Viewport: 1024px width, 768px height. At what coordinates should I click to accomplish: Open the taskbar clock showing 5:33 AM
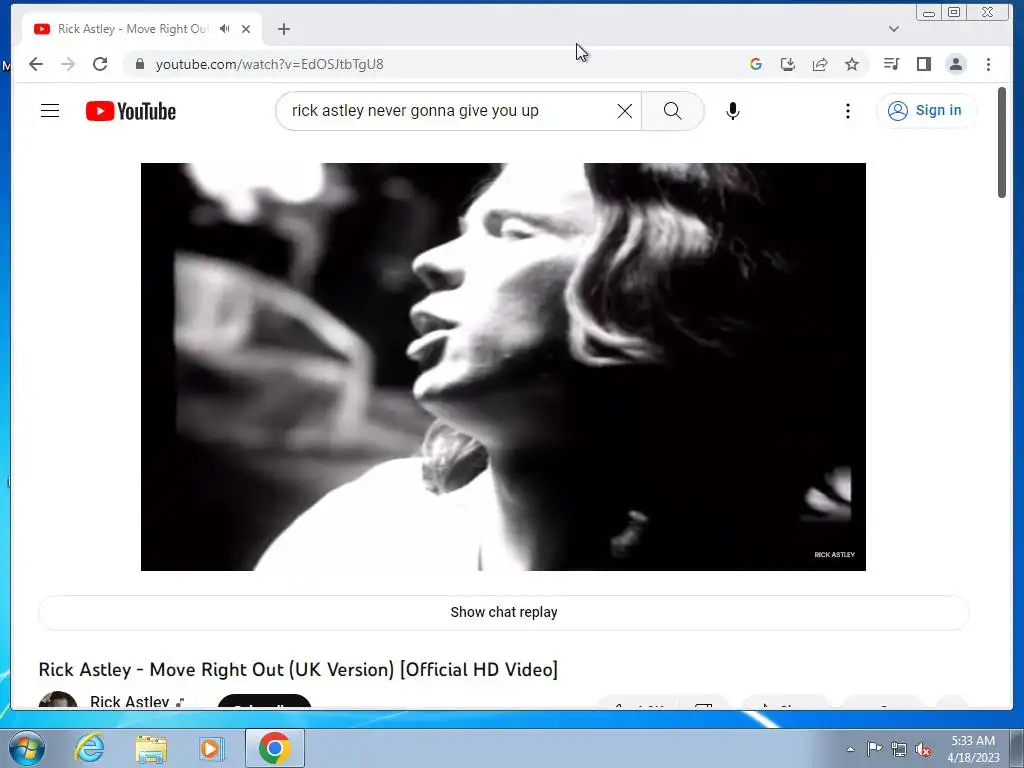pyautogui.click(x=973, y=749)
